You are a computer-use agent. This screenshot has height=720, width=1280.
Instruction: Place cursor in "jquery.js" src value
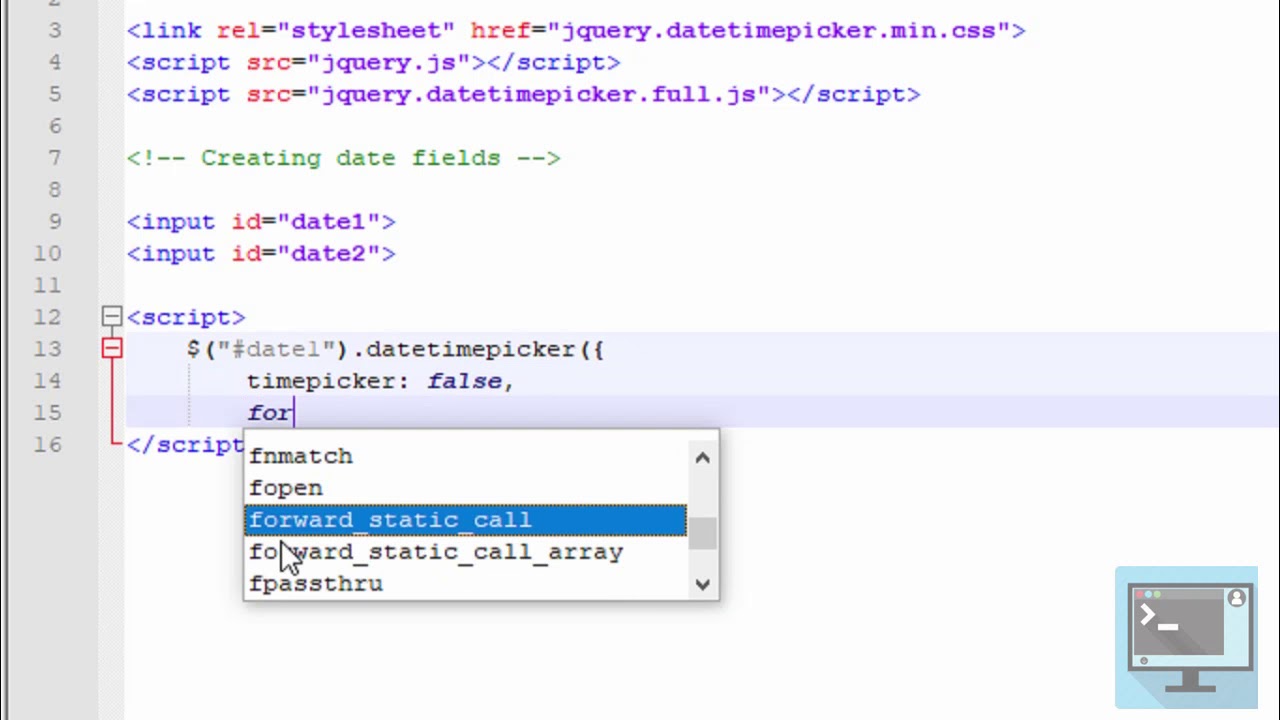point(397,62)
